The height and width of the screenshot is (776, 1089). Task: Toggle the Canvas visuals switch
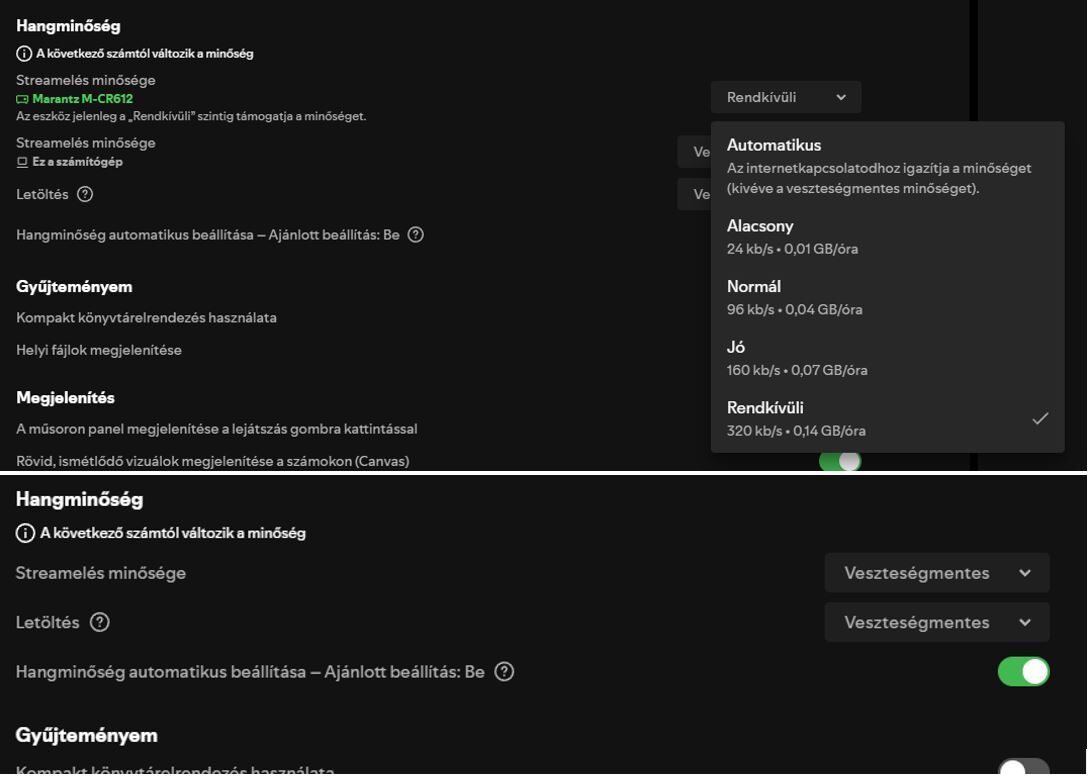pyautogui.click(x=840, y=461)
